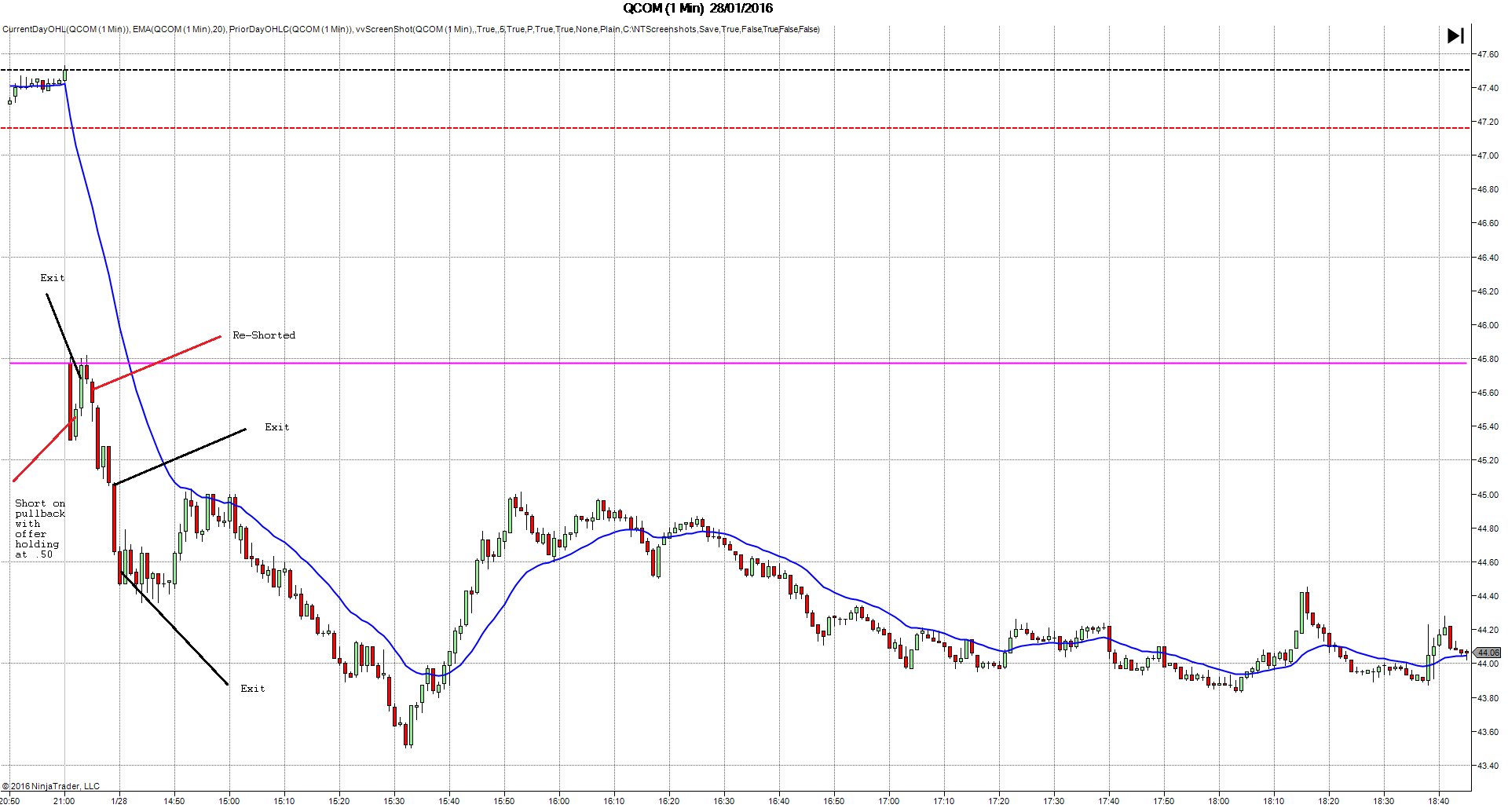Click the 17:40 time axis label
The width and height of the screenshot is (1508, 812).
tap(1109, 802)
